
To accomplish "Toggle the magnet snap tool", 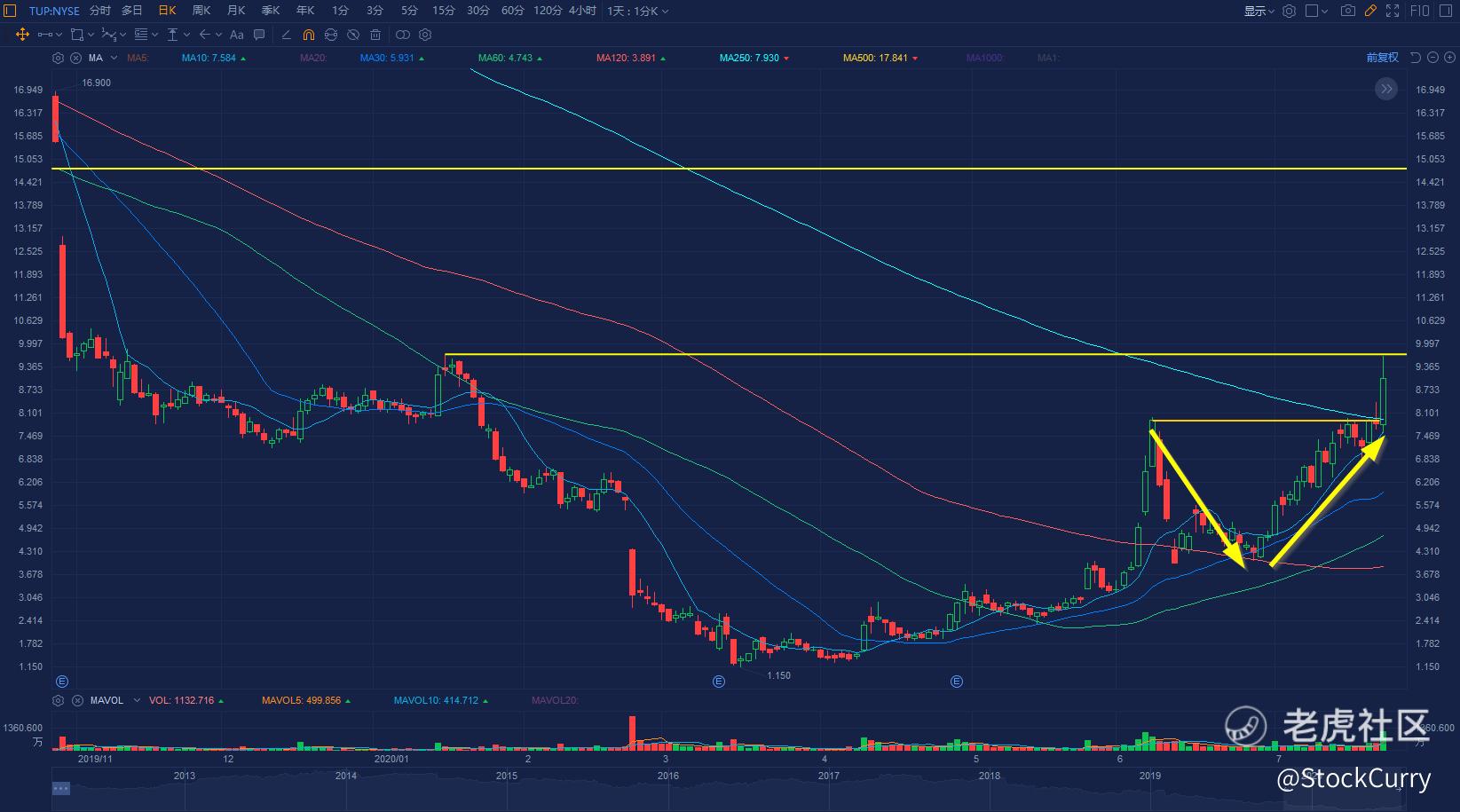I will pos(309,35).
